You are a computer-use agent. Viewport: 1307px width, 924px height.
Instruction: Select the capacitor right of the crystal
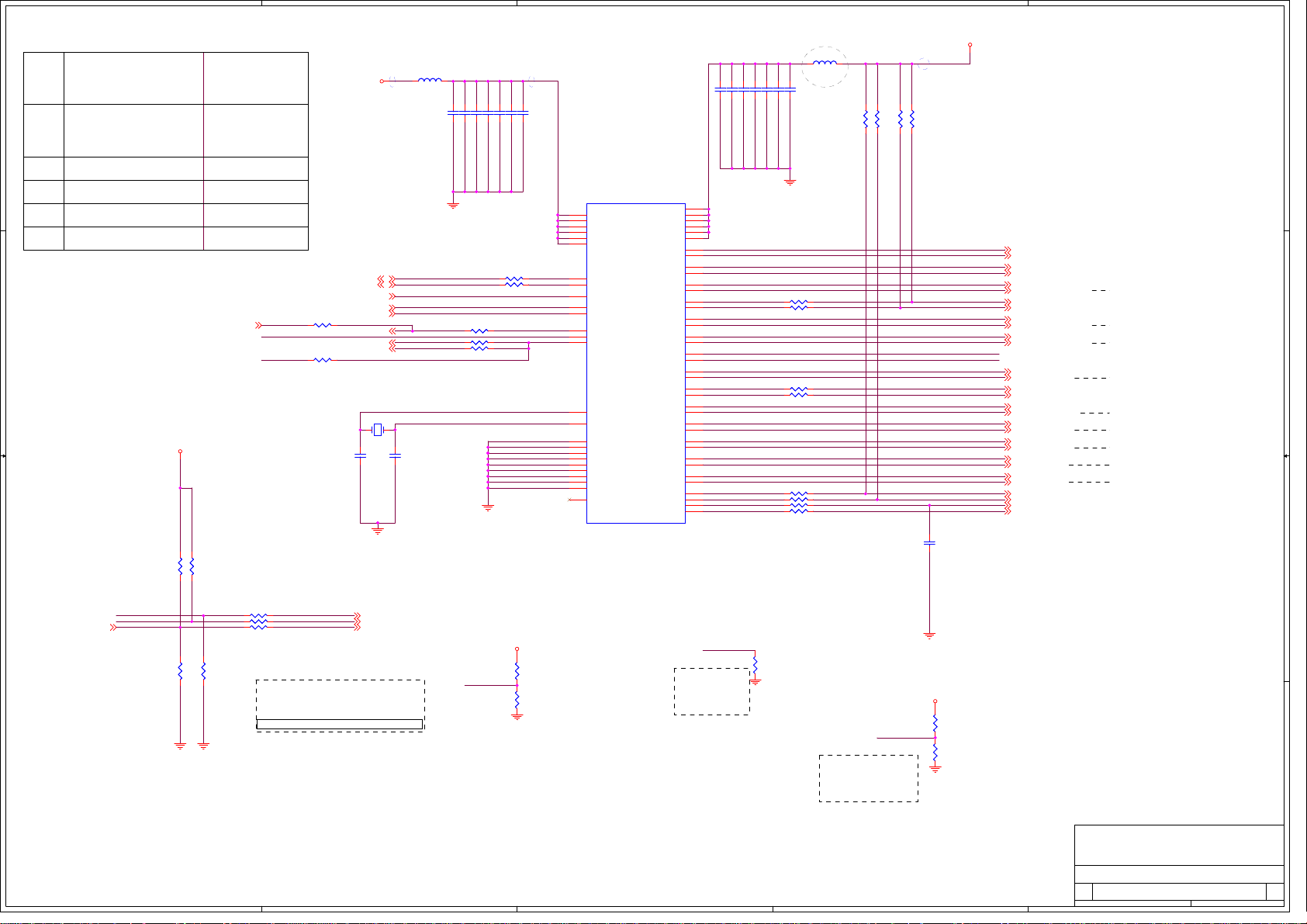[x=395, y=456]
